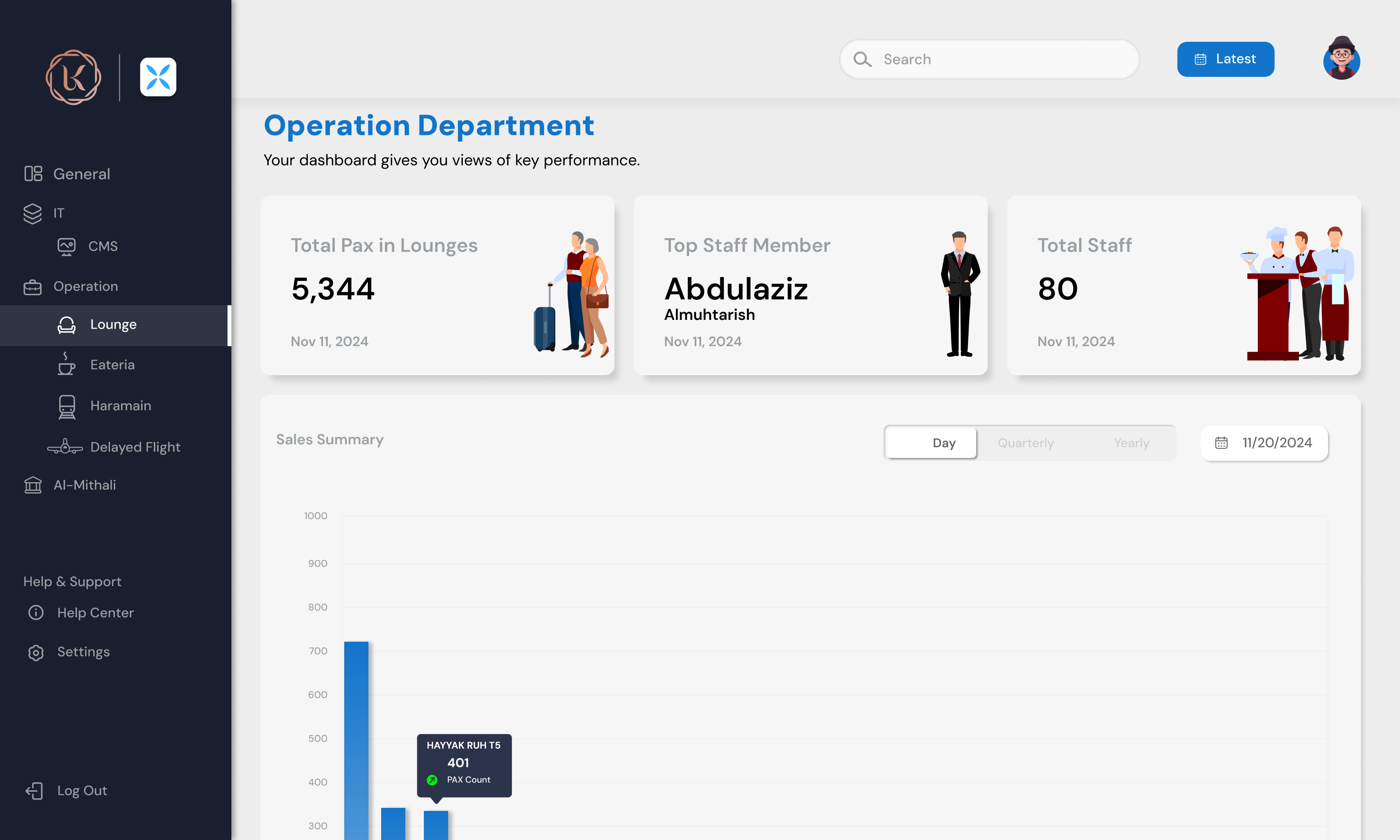The width and height of the screenshot is (1400, 840).
Task: Click the Almuhtarish surname text
Action: [709, 315]
